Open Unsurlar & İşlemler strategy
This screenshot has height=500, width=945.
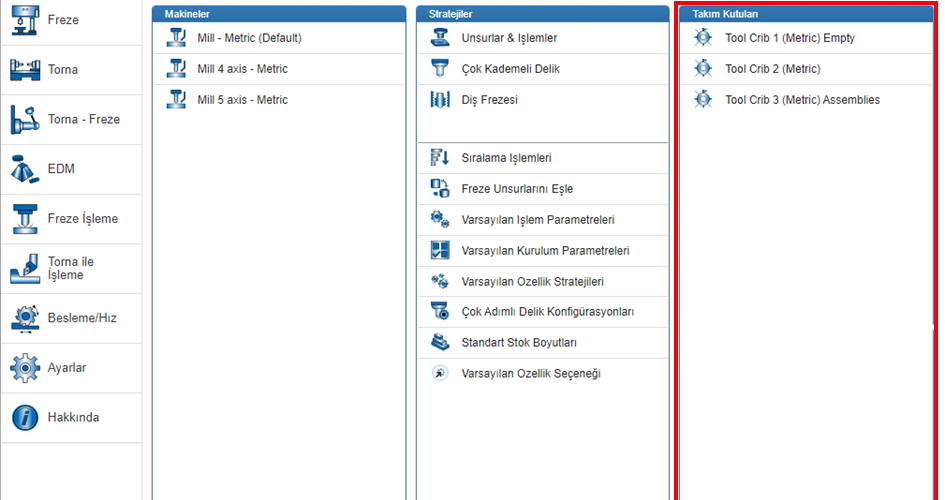509,38
